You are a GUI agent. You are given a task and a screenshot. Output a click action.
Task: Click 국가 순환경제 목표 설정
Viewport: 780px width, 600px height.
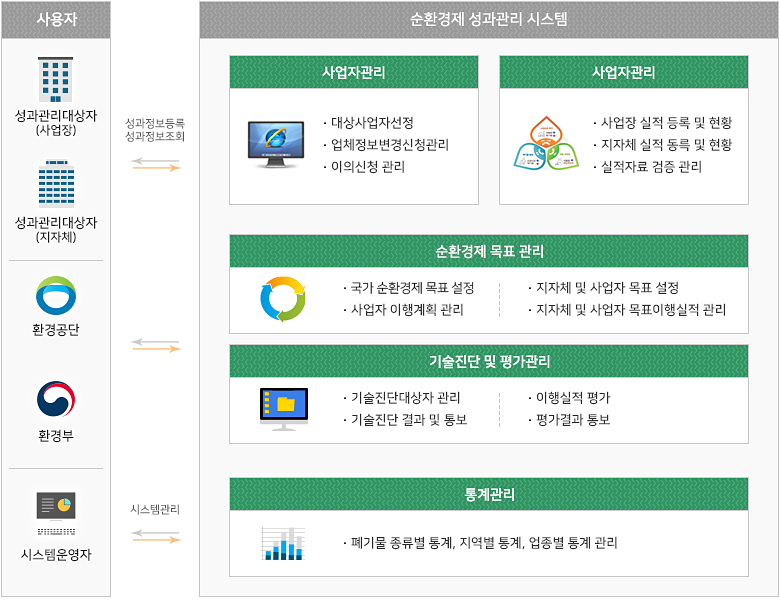(x=412, y=288)
